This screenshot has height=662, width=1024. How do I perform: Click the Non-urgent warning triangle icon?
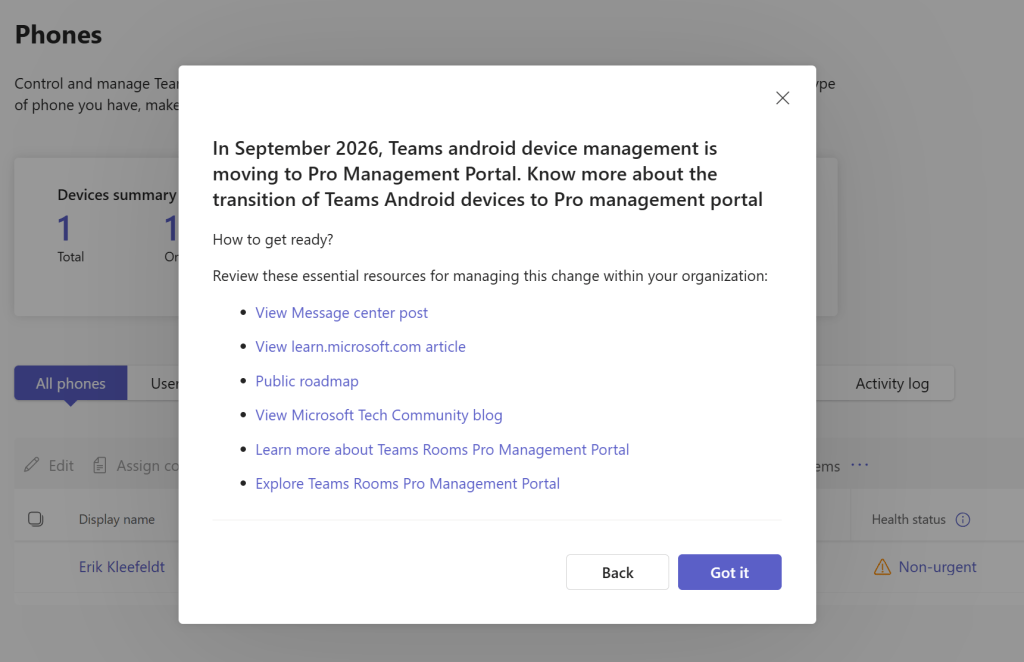tap(882, 567)
